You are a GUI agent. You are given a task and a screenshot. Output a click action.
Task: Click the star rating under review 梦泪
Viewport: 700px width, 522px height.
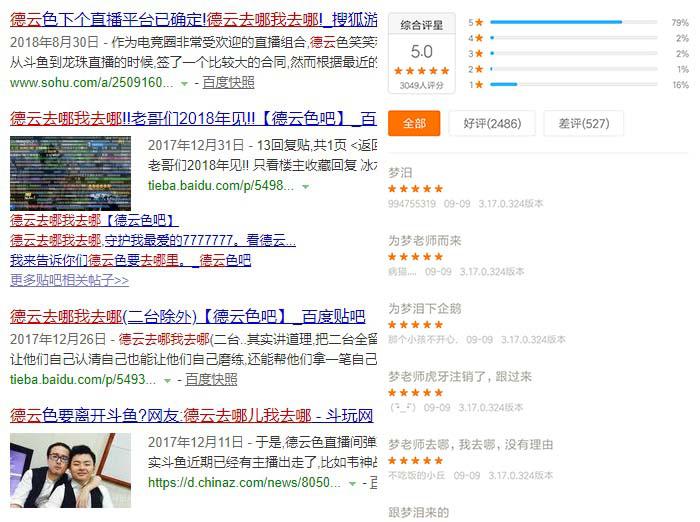click(x=415, y=189)
